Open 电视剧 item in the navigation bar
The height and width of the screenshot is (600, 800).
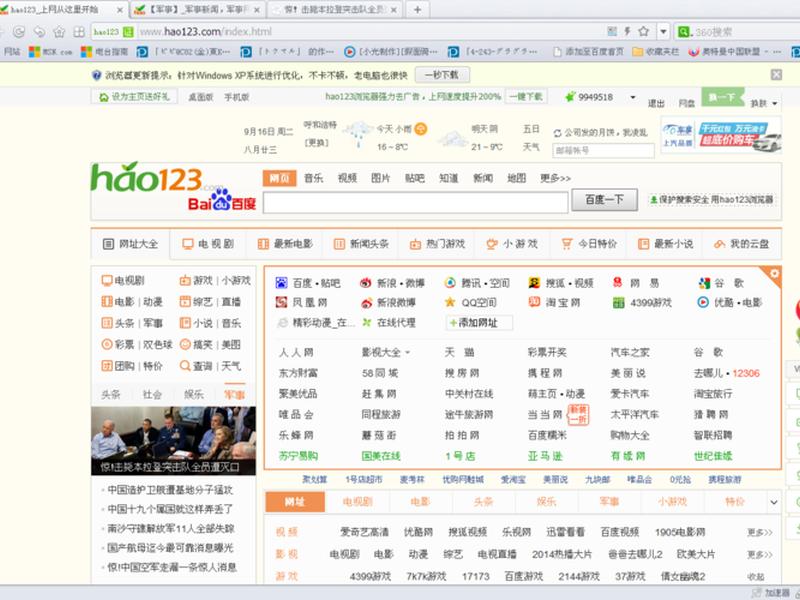pyautogui.click(x=208, y=244)
